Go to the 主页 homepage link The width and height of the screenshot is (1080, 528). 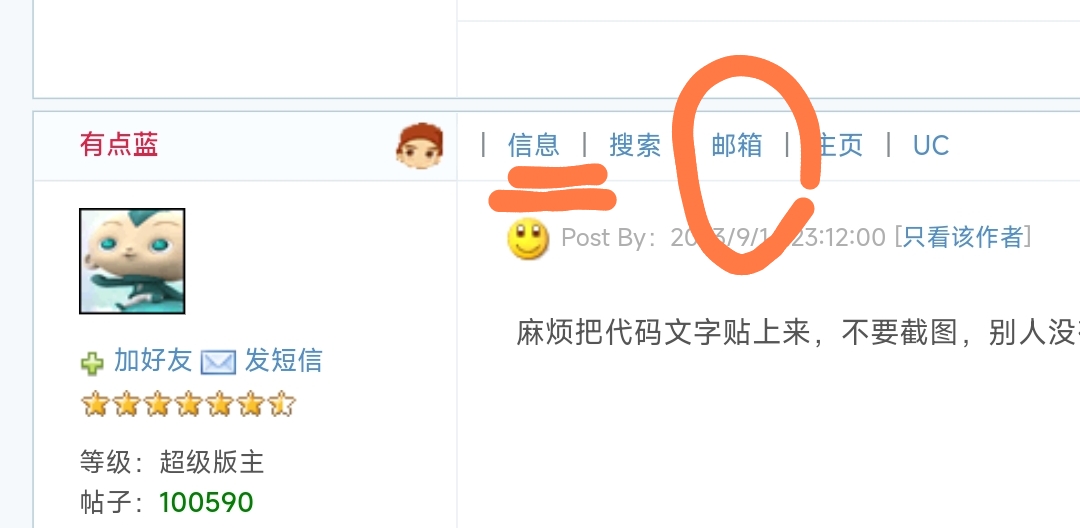[x=838, y=145]
